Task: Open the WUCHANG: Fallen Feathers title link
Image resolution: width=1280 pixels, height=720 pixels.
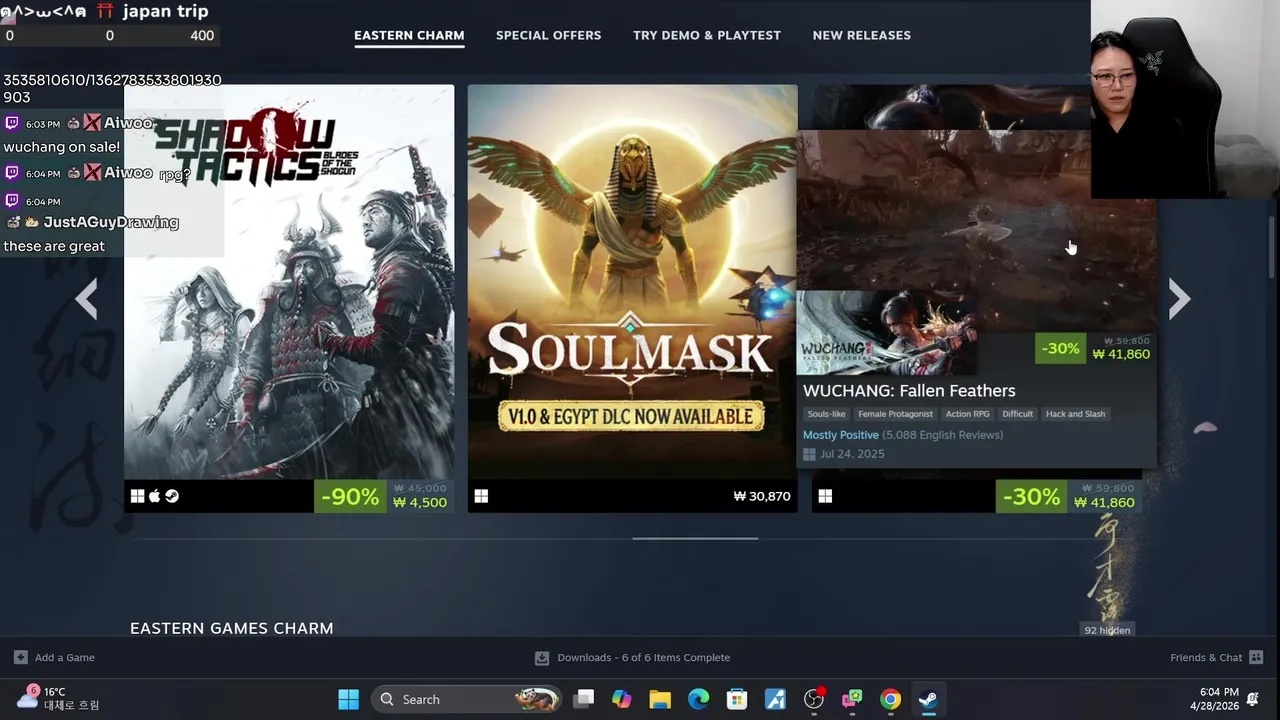Action: click(909, 391)
